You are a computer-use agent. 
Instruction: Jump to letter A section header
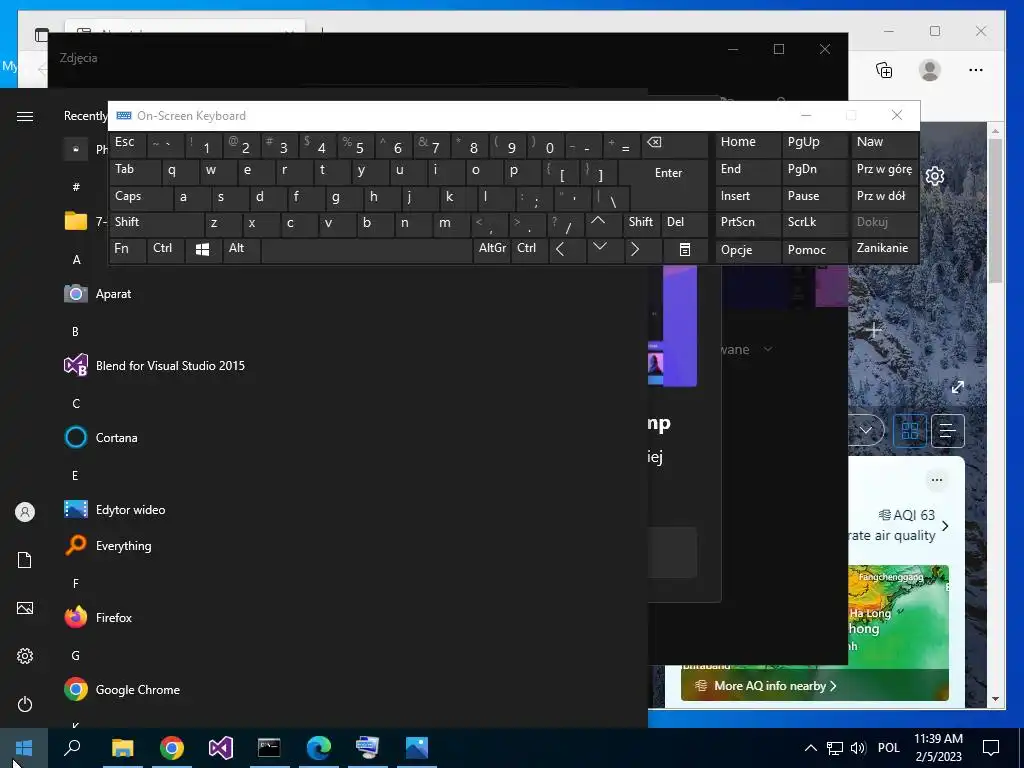point(76,259)
